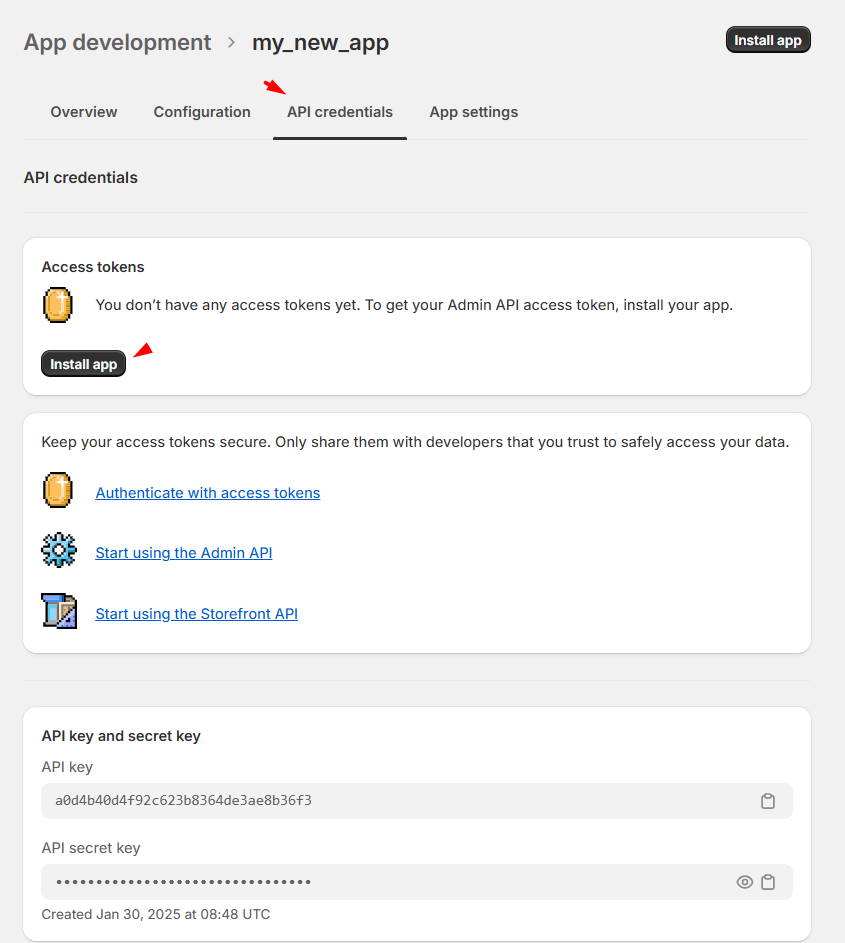Navigate back via App development breadcrumb
Image resolution: width=845 pixels, height=943 pixels.
pyautogui.click(x=117, y=43)
